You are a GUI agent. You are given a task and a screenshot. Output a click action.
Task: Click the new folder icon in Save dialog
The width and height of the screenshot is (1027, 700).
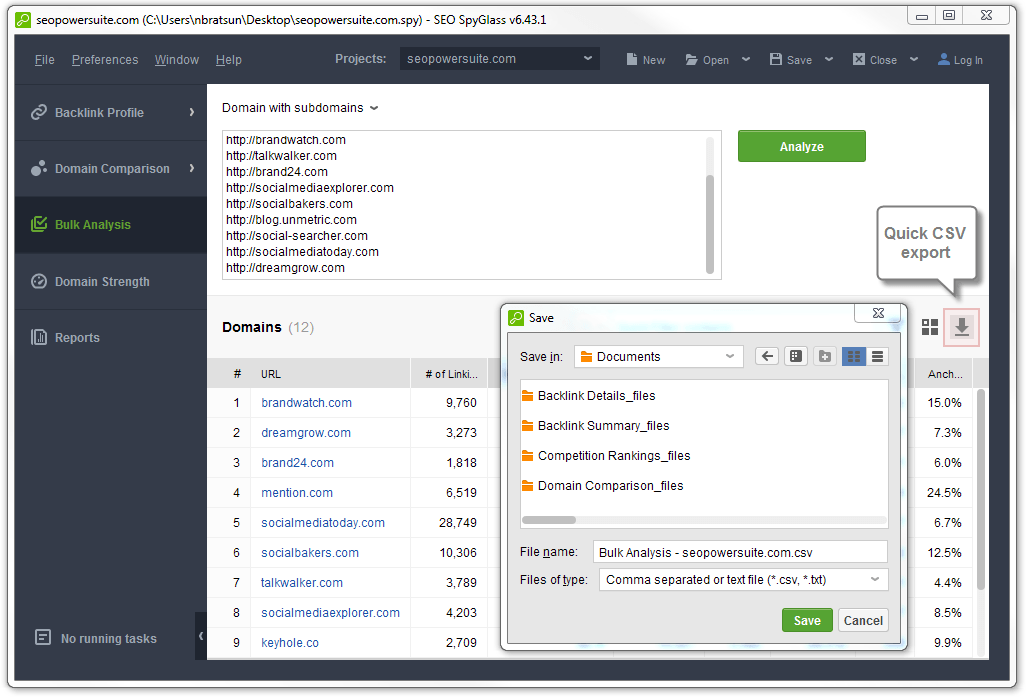tap(825, 356)
